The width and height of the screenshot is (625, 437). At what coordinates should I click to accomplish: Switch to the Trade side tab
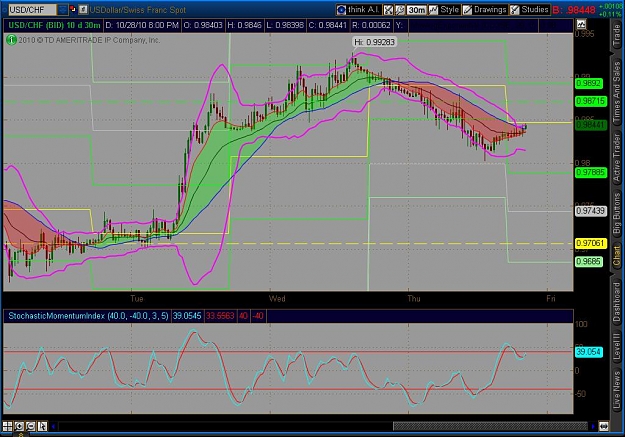click(x=617, y=35)
